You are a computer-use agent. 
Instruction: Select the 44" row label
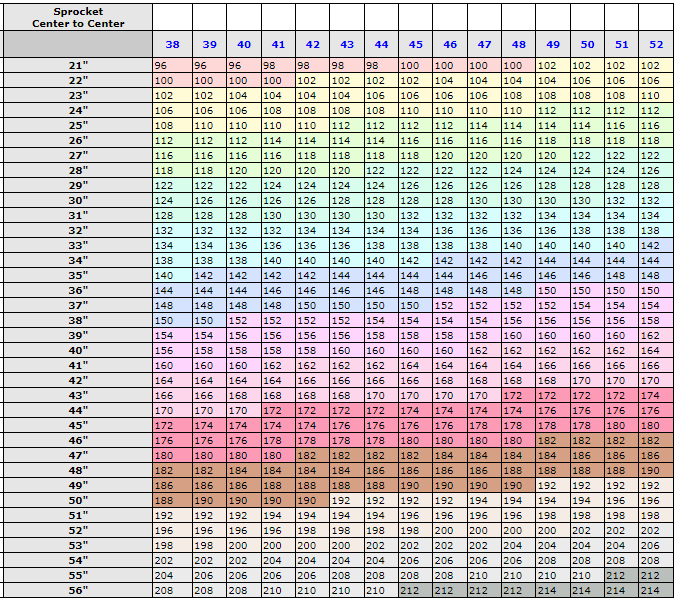78,411
